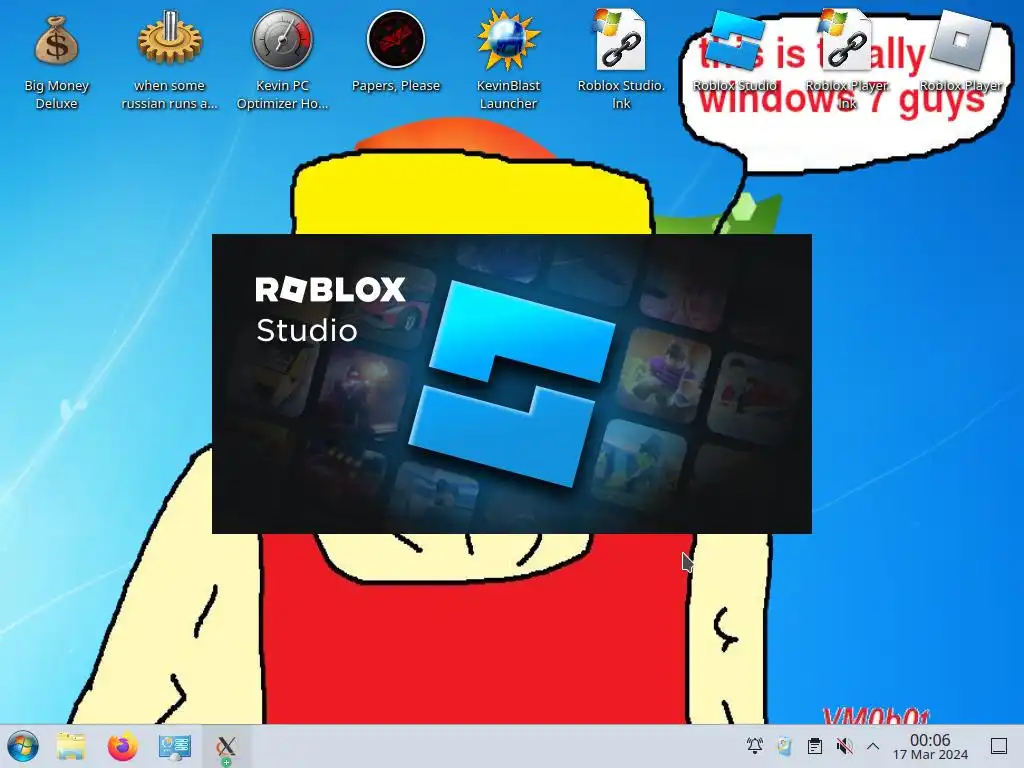Open the Start menu orb
This screenshot has height=768, width=1024.
click(x=22, y=746)
